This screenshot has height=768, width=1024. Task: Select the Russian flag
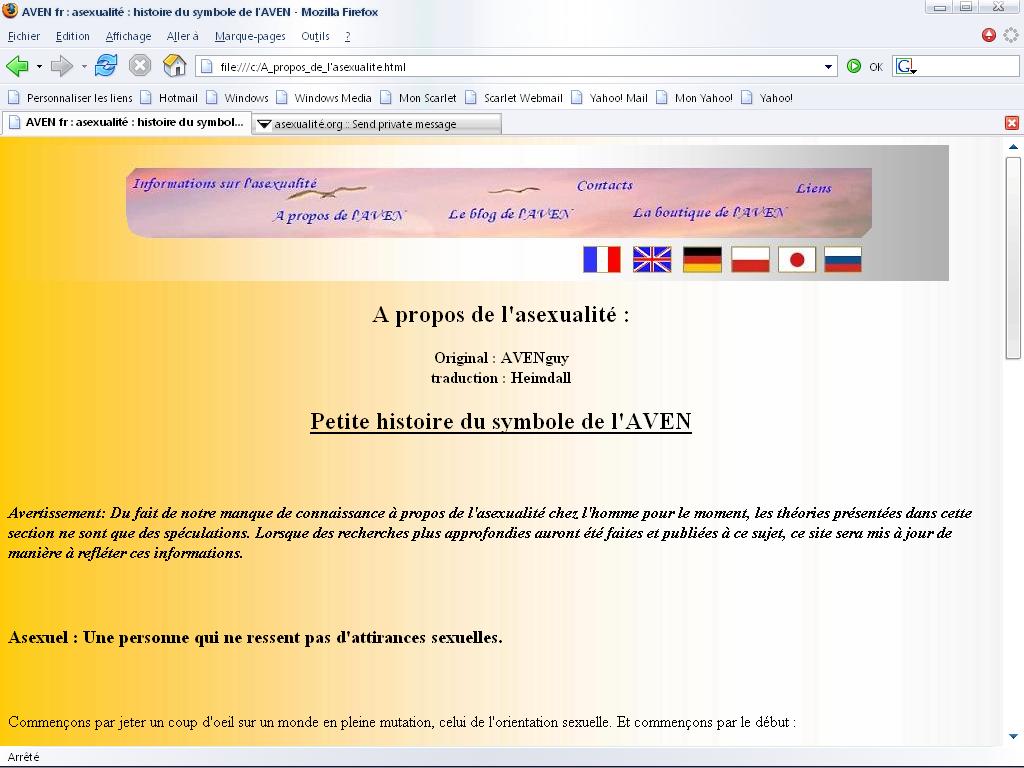[x=842, y=259]
